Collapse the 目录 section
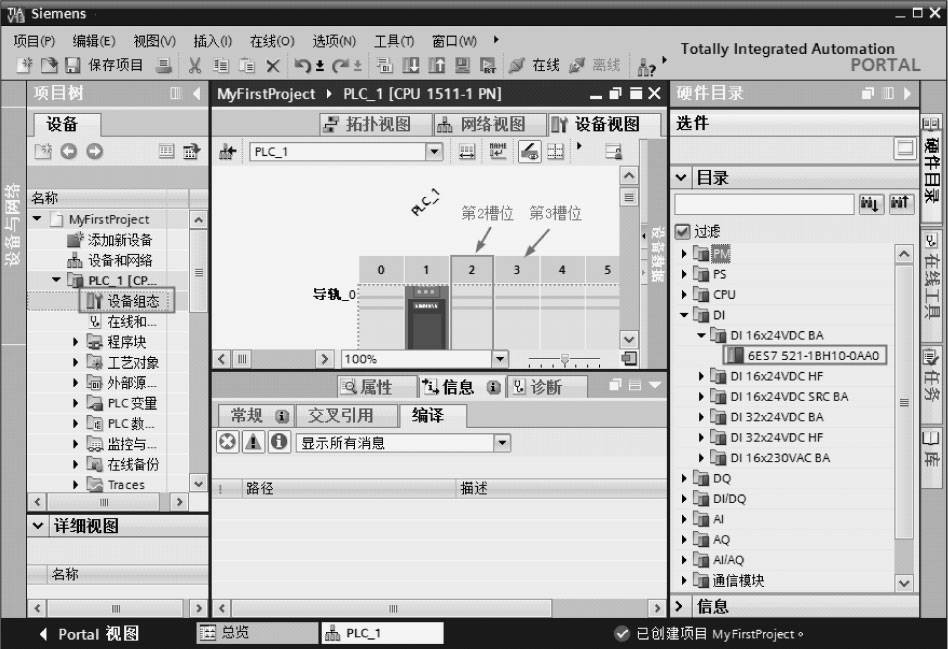This screenshot has width=948, height=649. coord(681,178)
